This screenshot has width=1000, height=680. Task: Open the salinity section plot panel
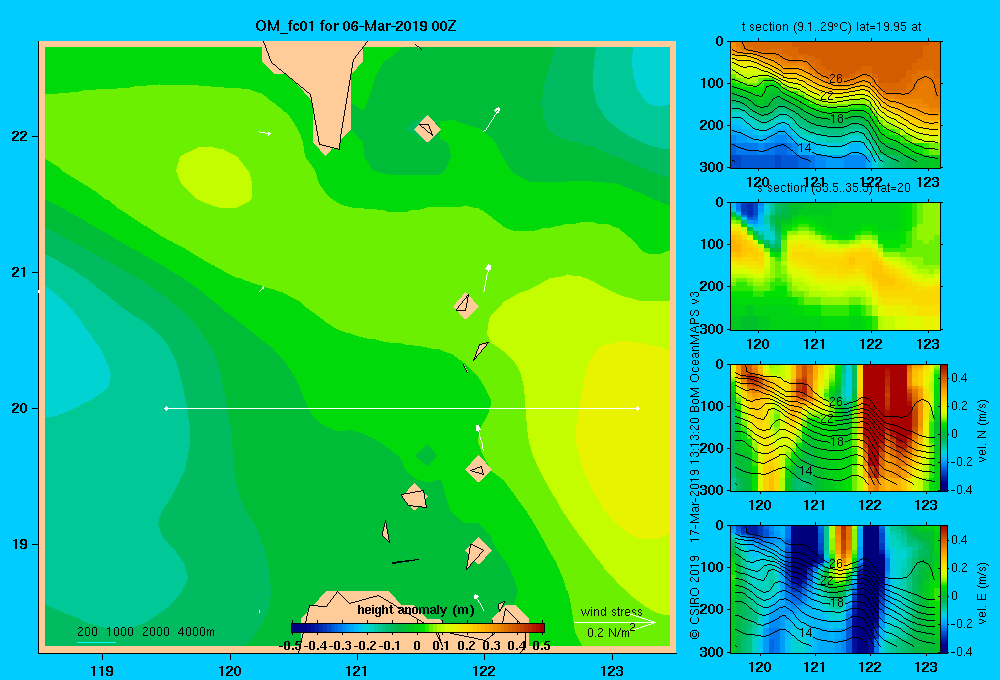835,266
